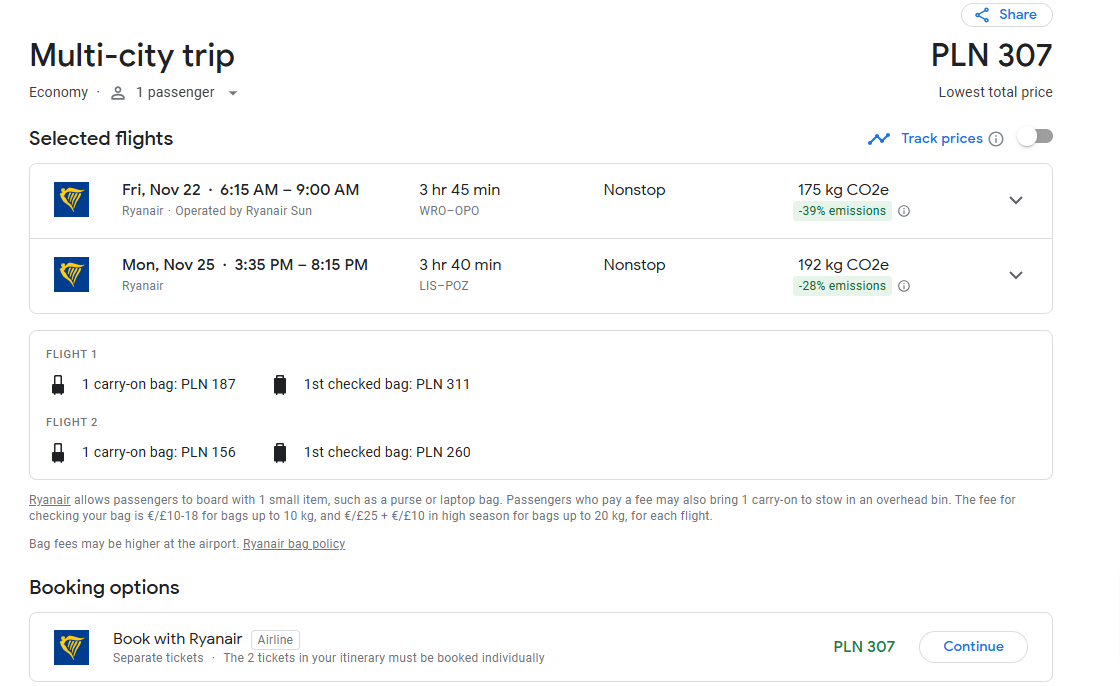Screen dimensions: 1120x686
Task: Click the '1st checked bag: PLN 260' text
Action: (387, 452)
